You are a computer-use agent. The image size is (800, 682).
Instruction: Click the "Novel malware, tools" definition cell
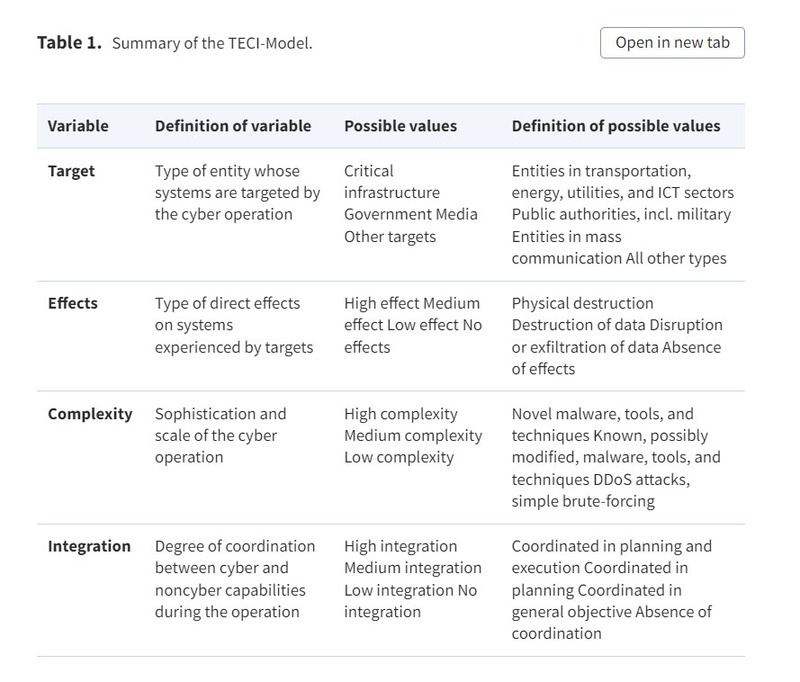pyautogui.click(x=602, y=414)
